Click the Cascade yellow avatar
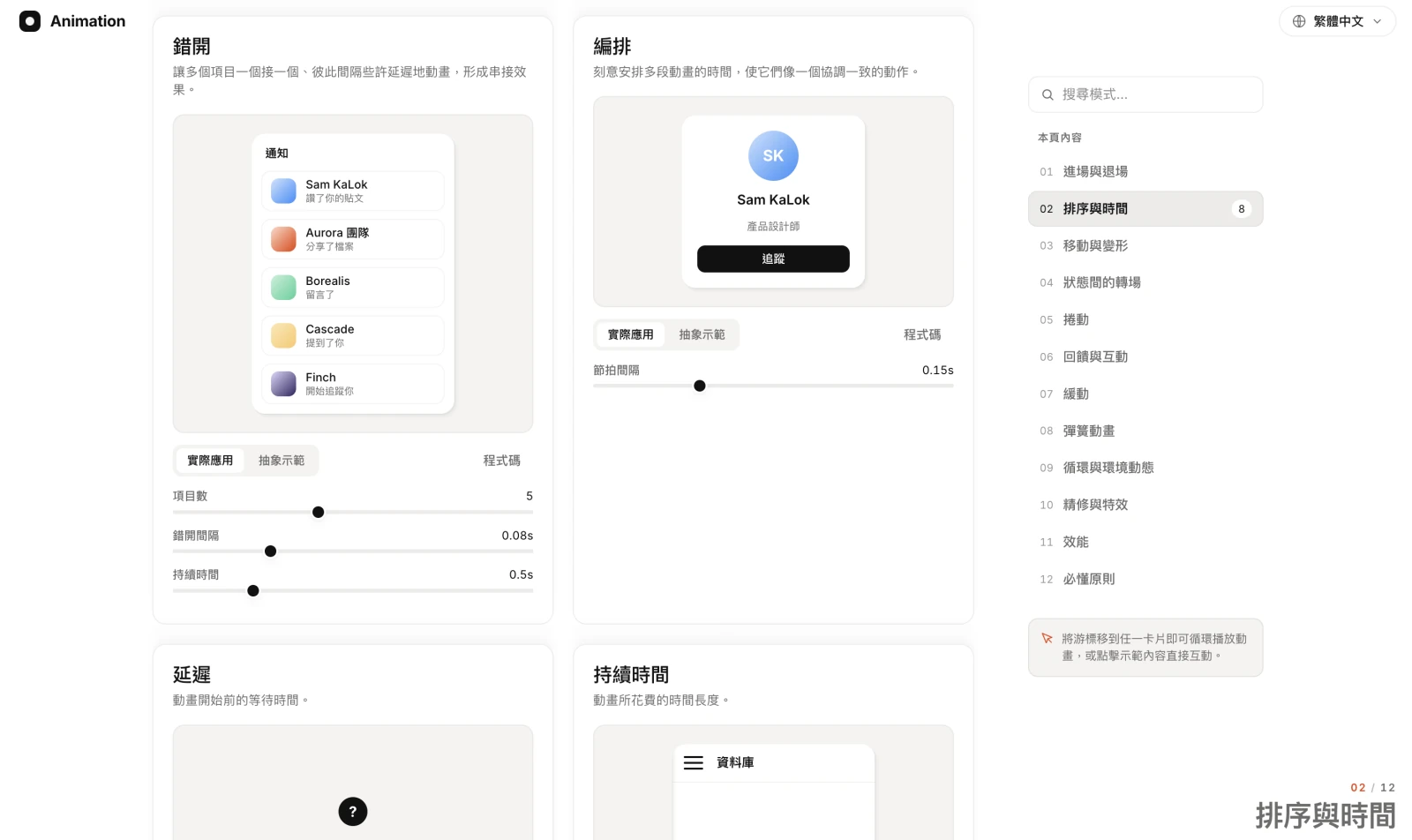 pos(283,335)
